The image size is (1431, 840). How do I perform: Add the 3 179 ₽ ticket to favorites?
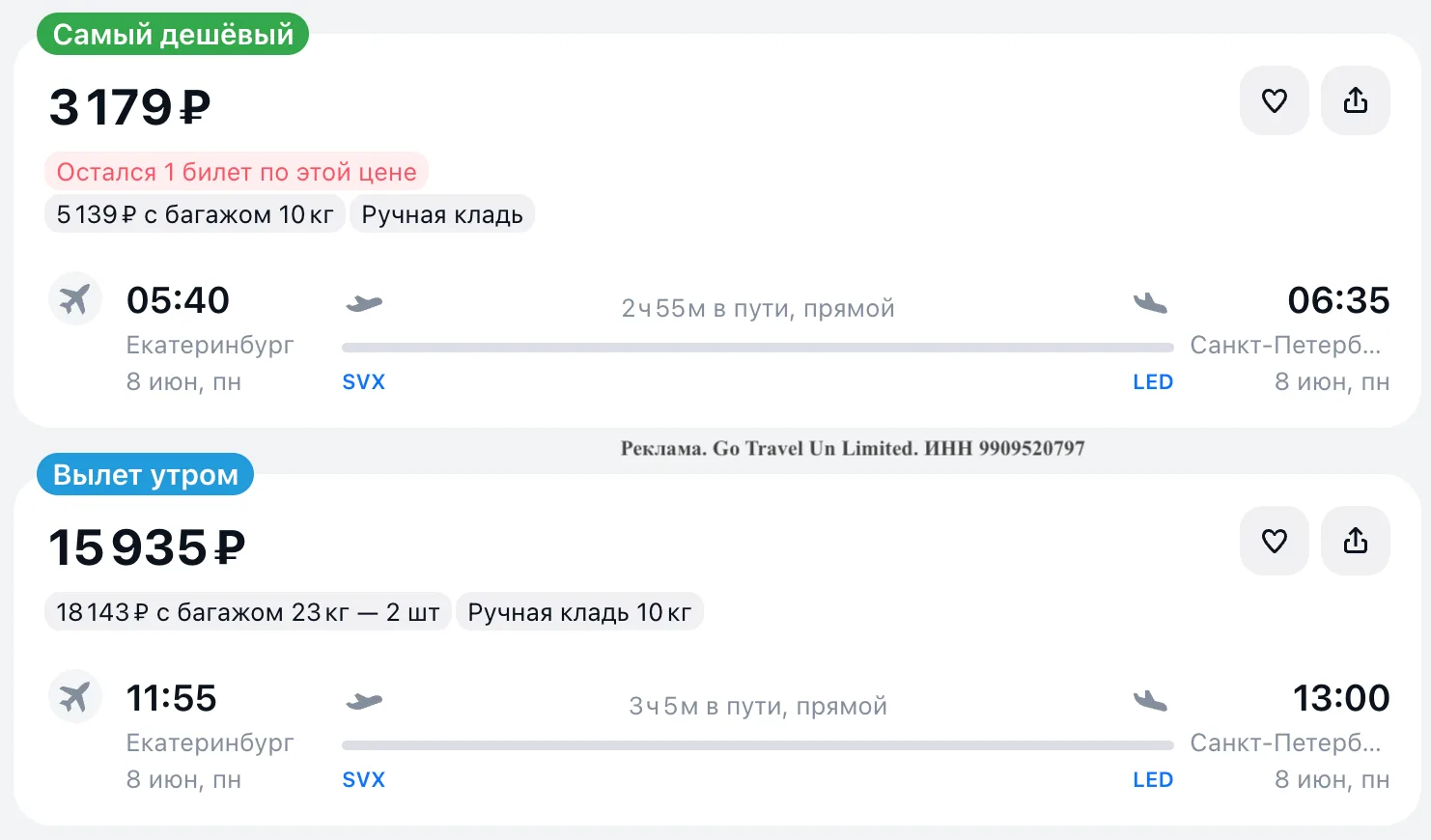[x=1274, y=100]
